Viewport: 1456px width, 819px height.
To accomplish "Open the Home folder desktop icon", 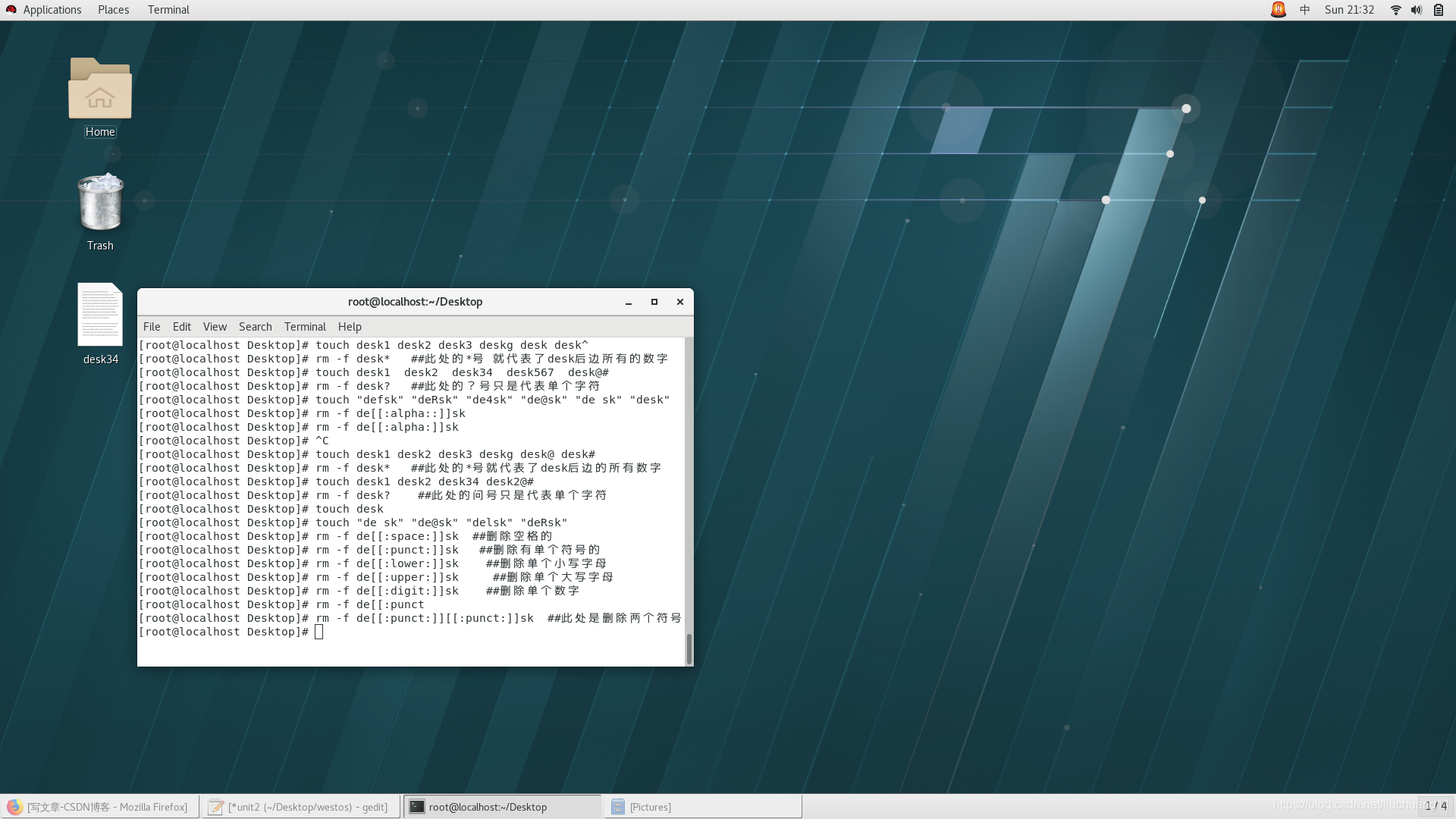I will coord(100,89).
